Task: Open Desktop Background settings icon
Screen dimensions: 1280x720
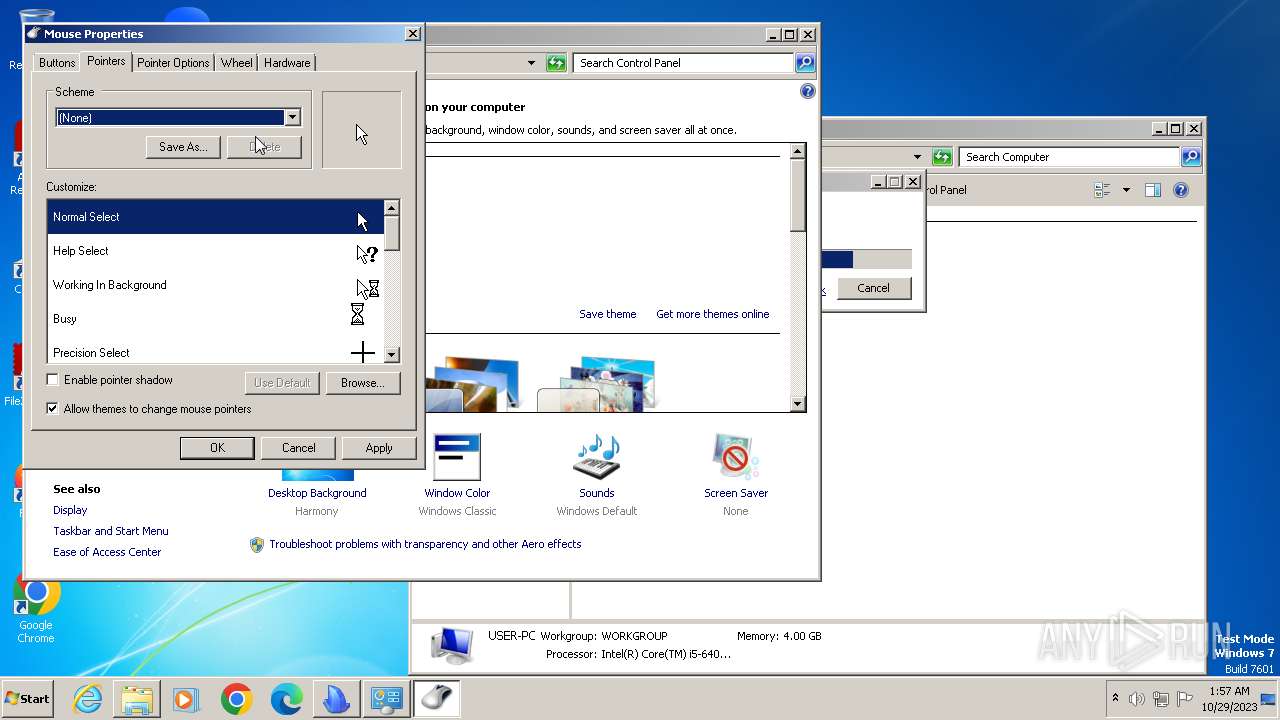Action: [x=317, y=475]
